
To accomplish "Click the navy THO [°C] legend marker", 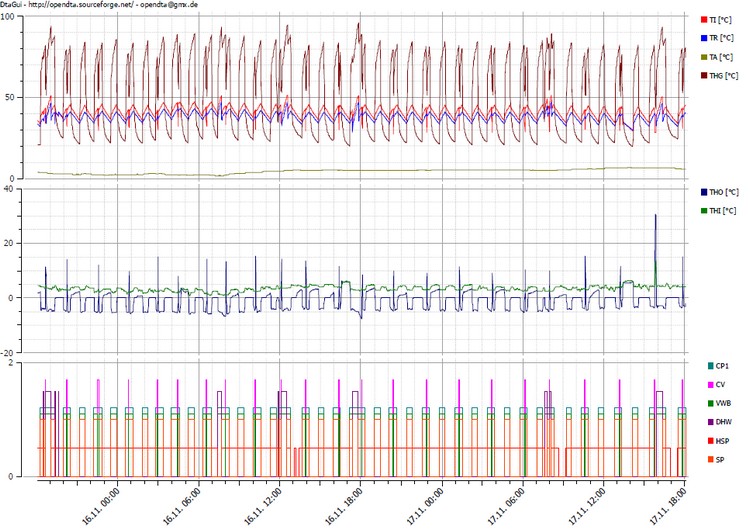I will pos(703,191).
